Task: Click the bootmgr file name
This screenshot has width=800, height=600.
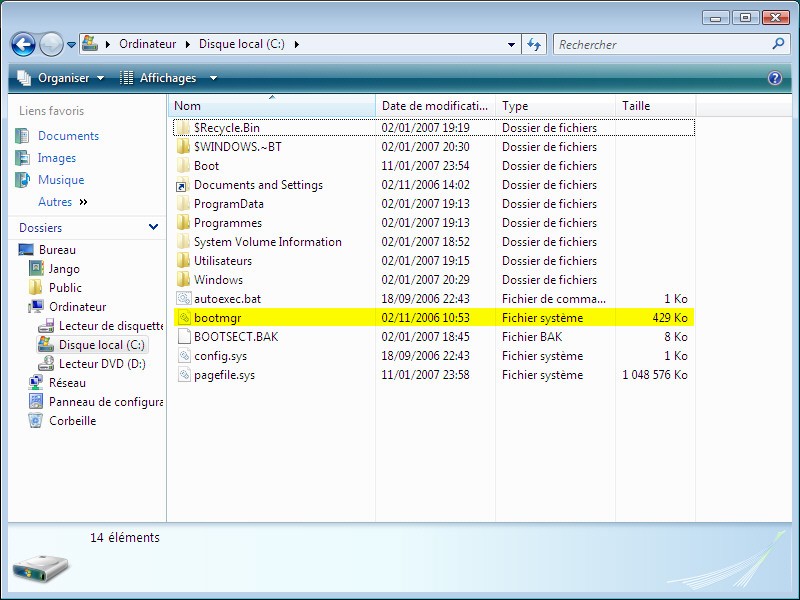Action: (x=218, y=318)
